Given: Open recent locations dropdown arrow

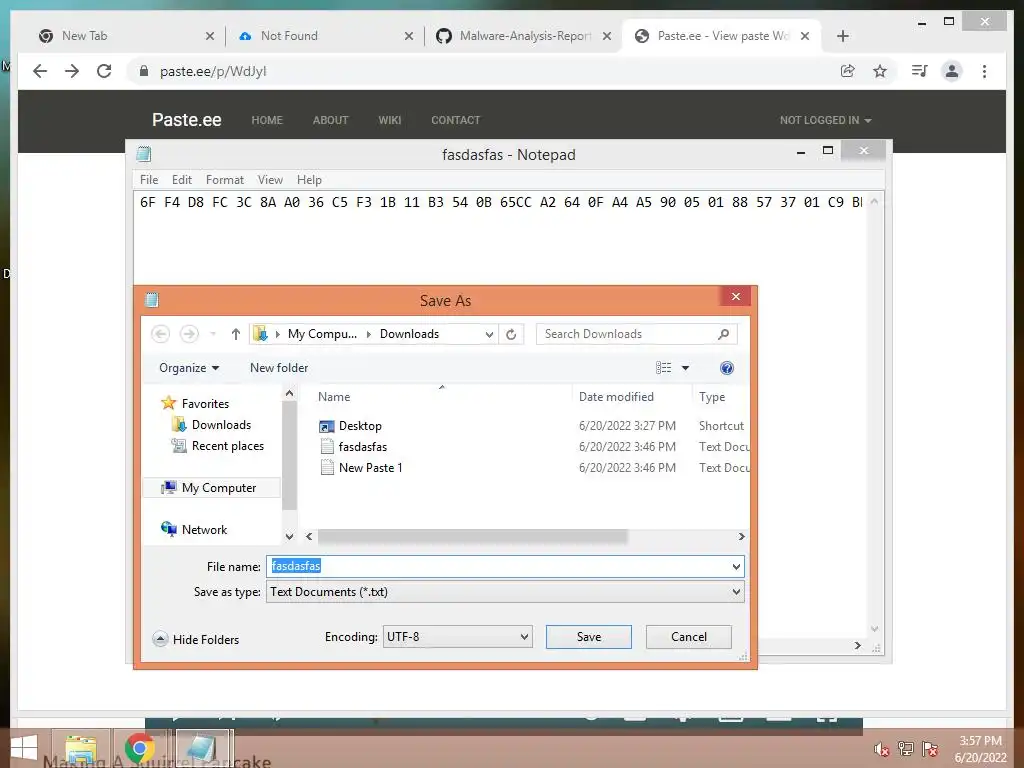Looking at the screenshot, I should [x=213, y=334].
